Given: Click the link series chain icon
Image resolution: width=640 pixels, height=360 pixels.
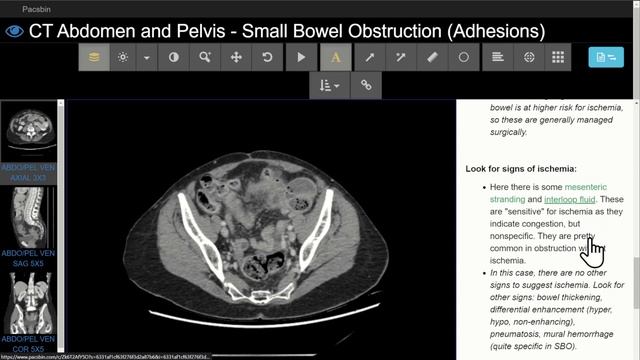Looking at the screenshot, I should [366, 85].
